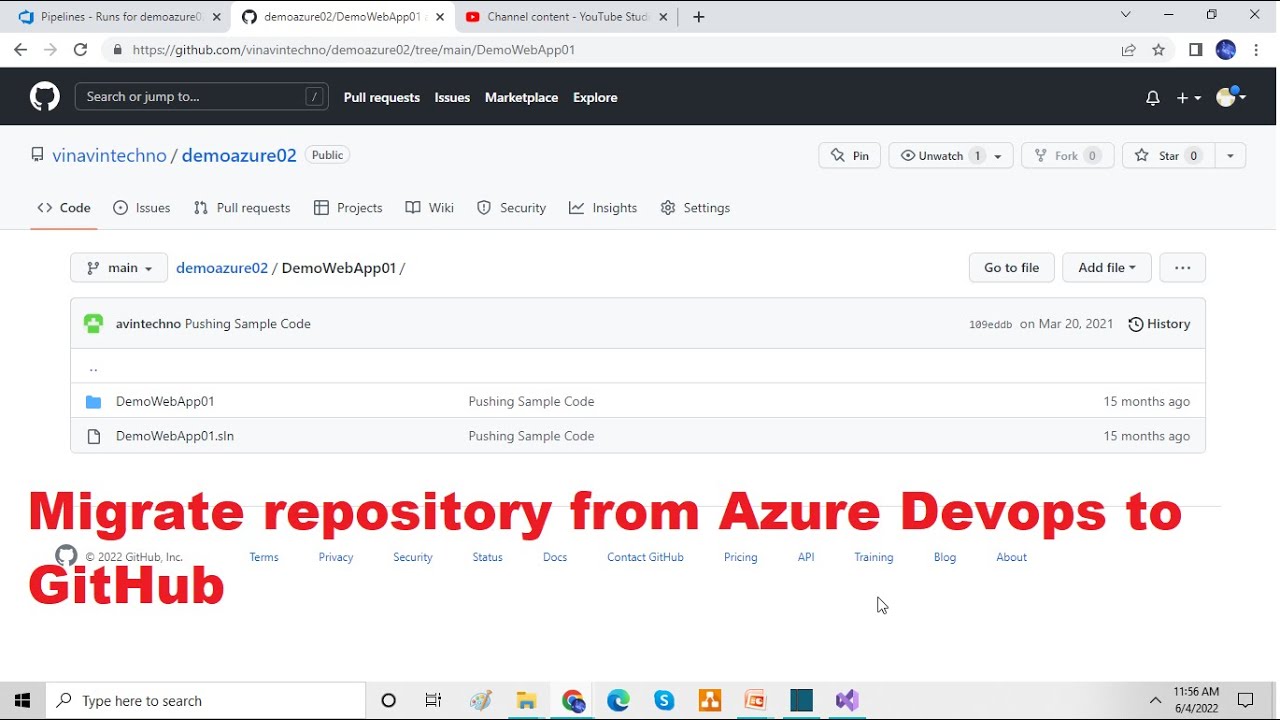Open Pull requests in top navigation
The height and width of the screenshot is (720, 1280).
[x=382, y=97]
